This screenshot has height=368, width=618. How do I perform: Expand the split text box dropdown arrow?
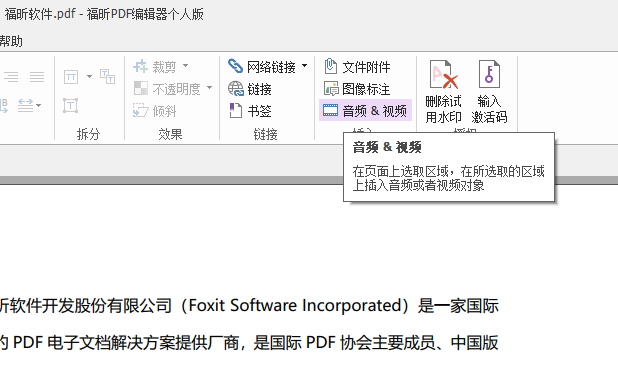(x=89, y=76)
